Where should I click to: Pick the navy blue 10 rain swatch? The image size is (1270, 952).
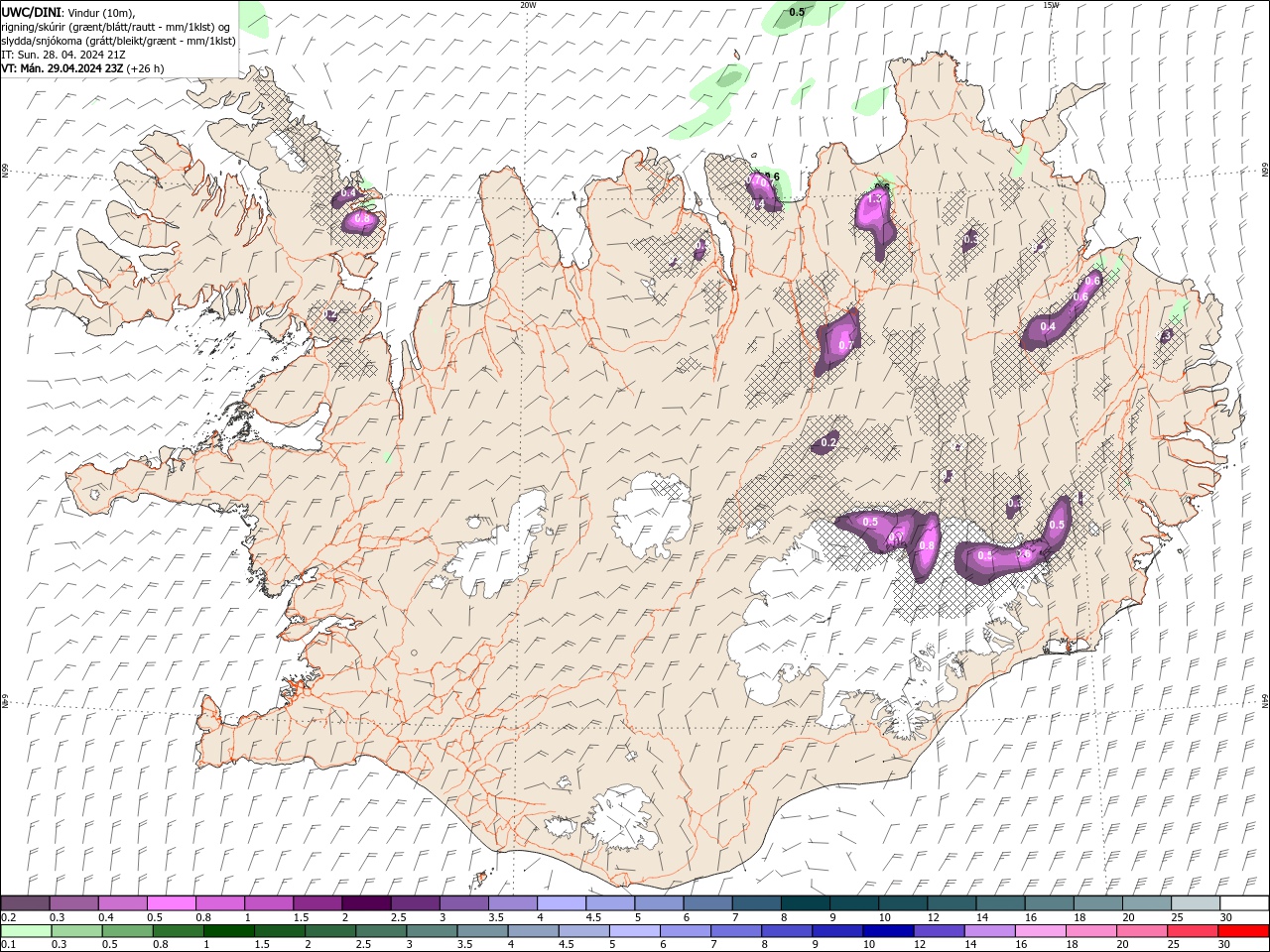(x=888, y=931)
